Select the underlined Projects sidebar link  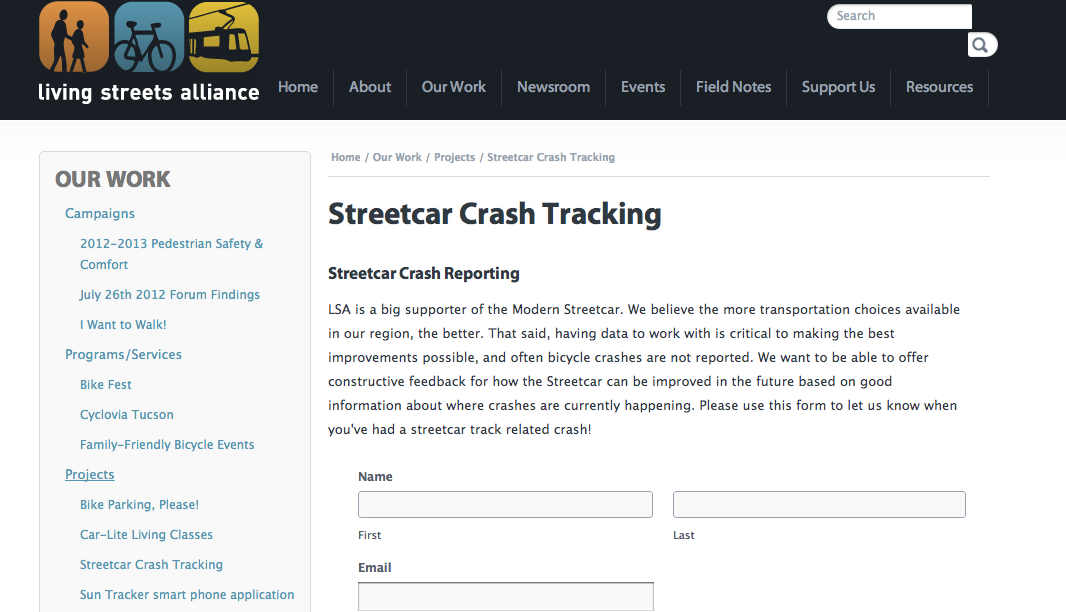90,475
